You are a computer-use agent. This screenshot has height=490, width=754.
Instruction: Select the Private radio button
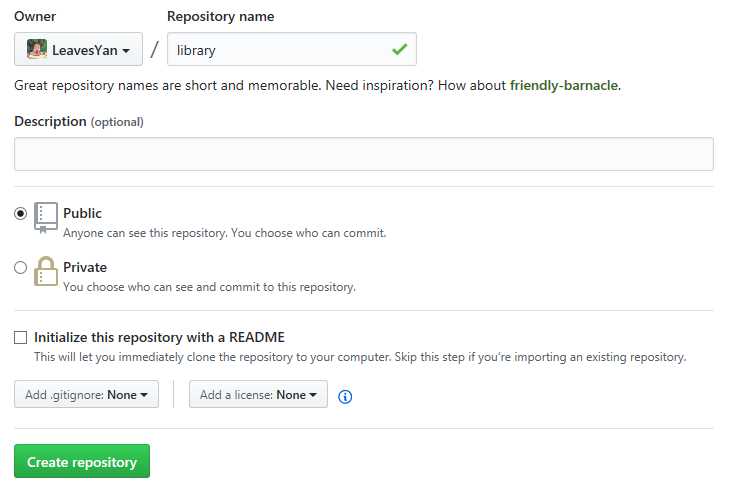coord(20,267)
